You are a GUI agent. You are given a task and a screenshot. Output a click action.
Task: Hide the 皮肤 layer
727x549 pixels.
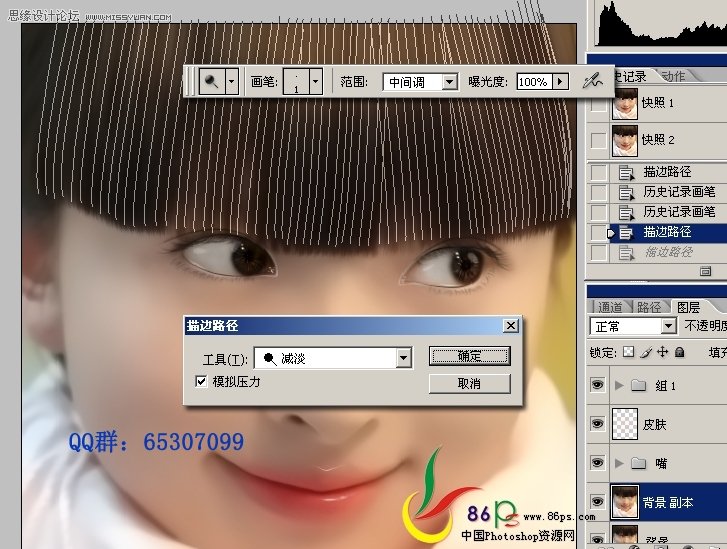(598, 423)
